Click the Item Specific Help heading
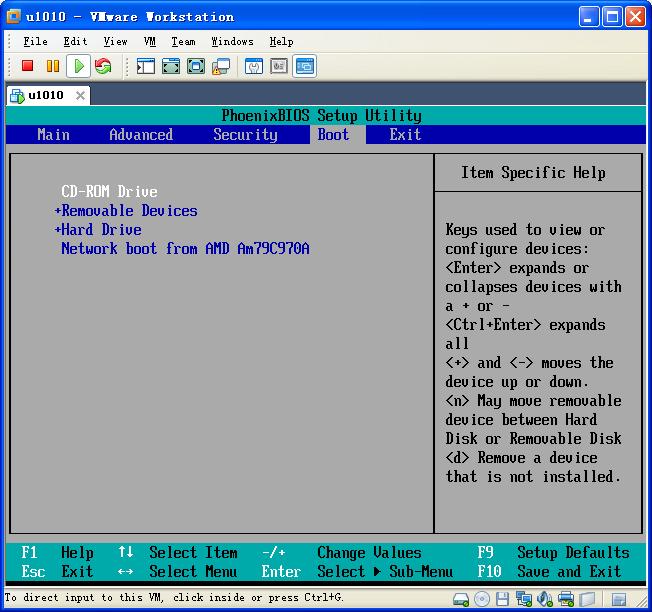Screen dimensions: 652x612 click(533, 173)
